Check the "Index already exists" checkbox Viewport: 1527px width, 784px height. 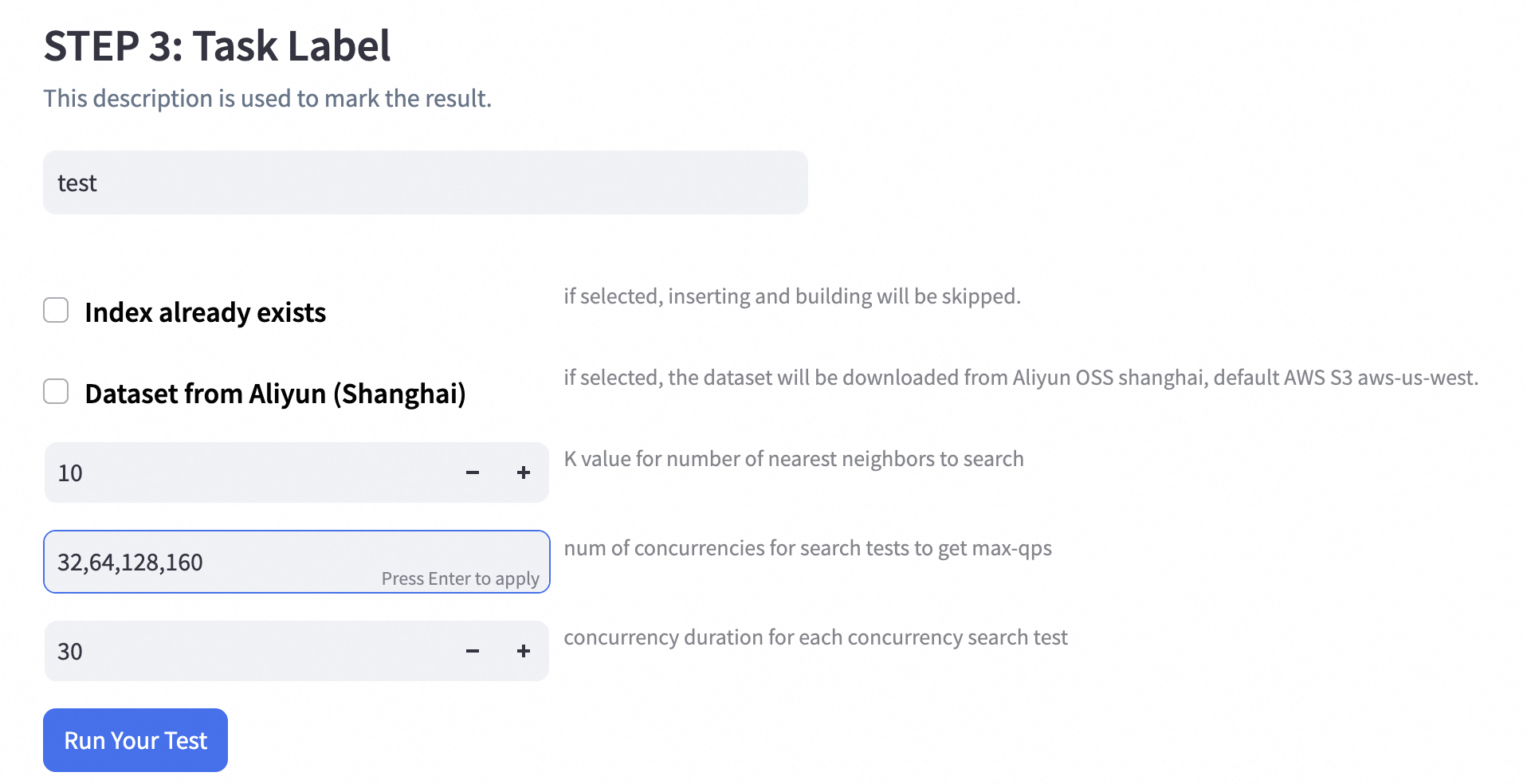56,310
